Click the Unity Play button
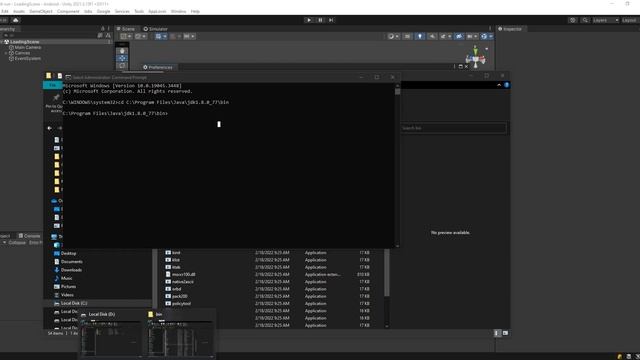Viewport: 640px width, 360px height. pos(309,20)
